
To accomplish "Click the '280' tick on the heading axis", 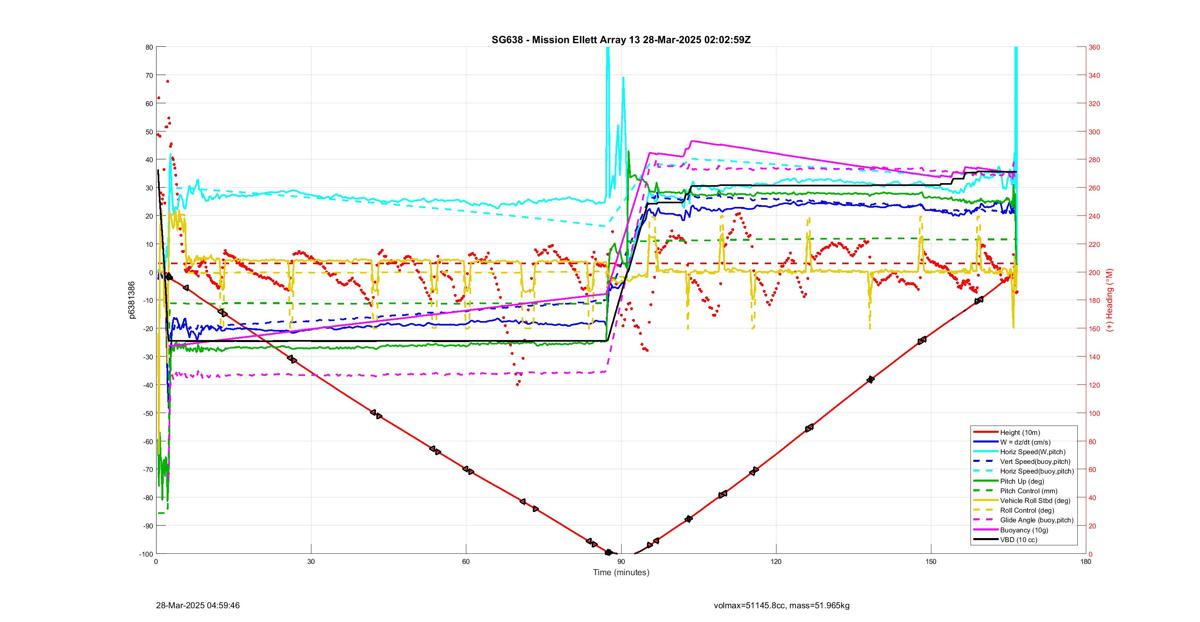I will point(1095,160).
